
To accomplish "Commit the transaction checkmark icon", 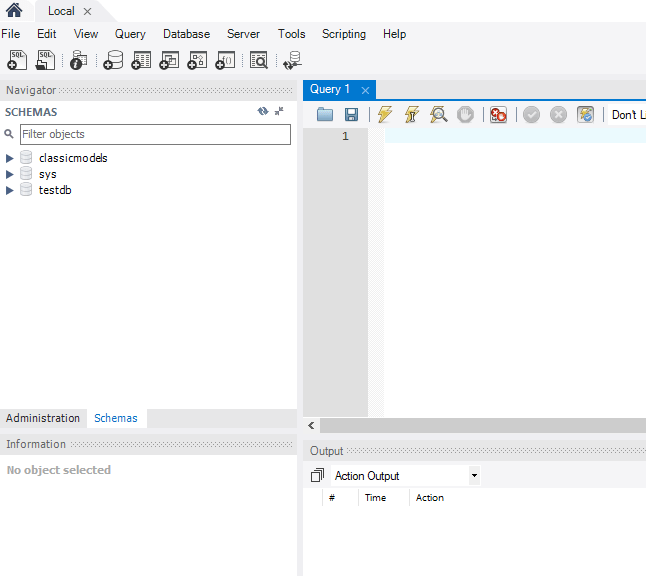I will point(531,115).
